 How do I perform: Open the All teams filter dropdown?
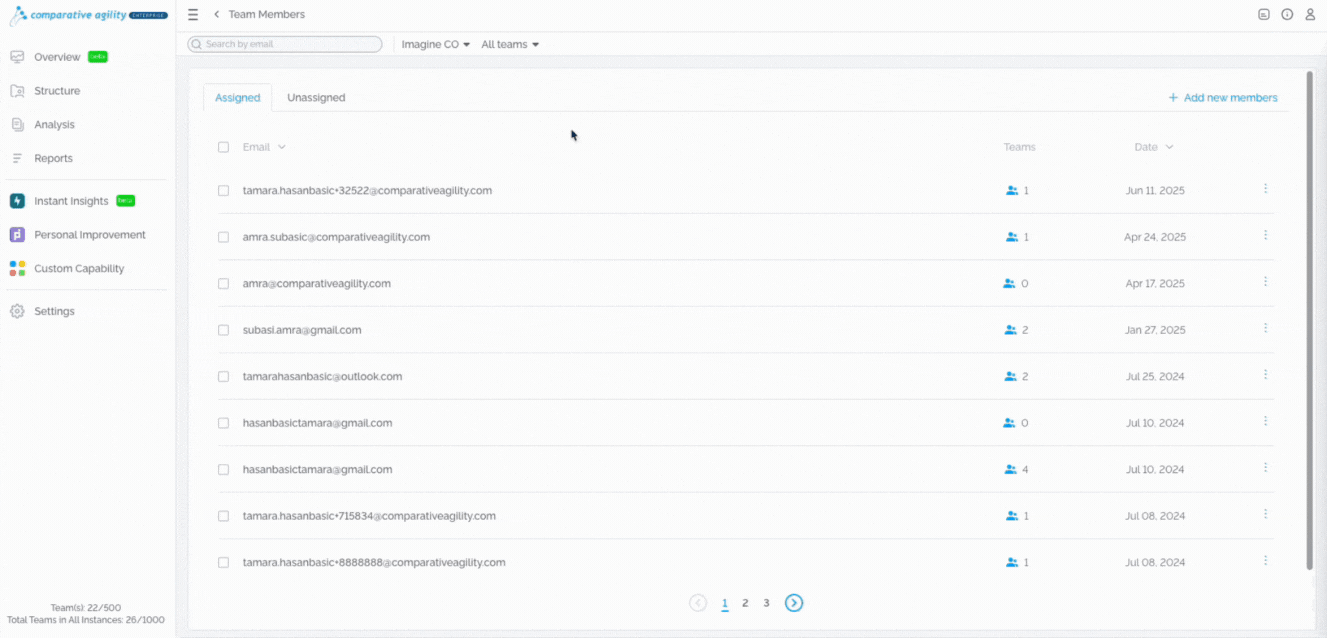click(x=510, y=45)
